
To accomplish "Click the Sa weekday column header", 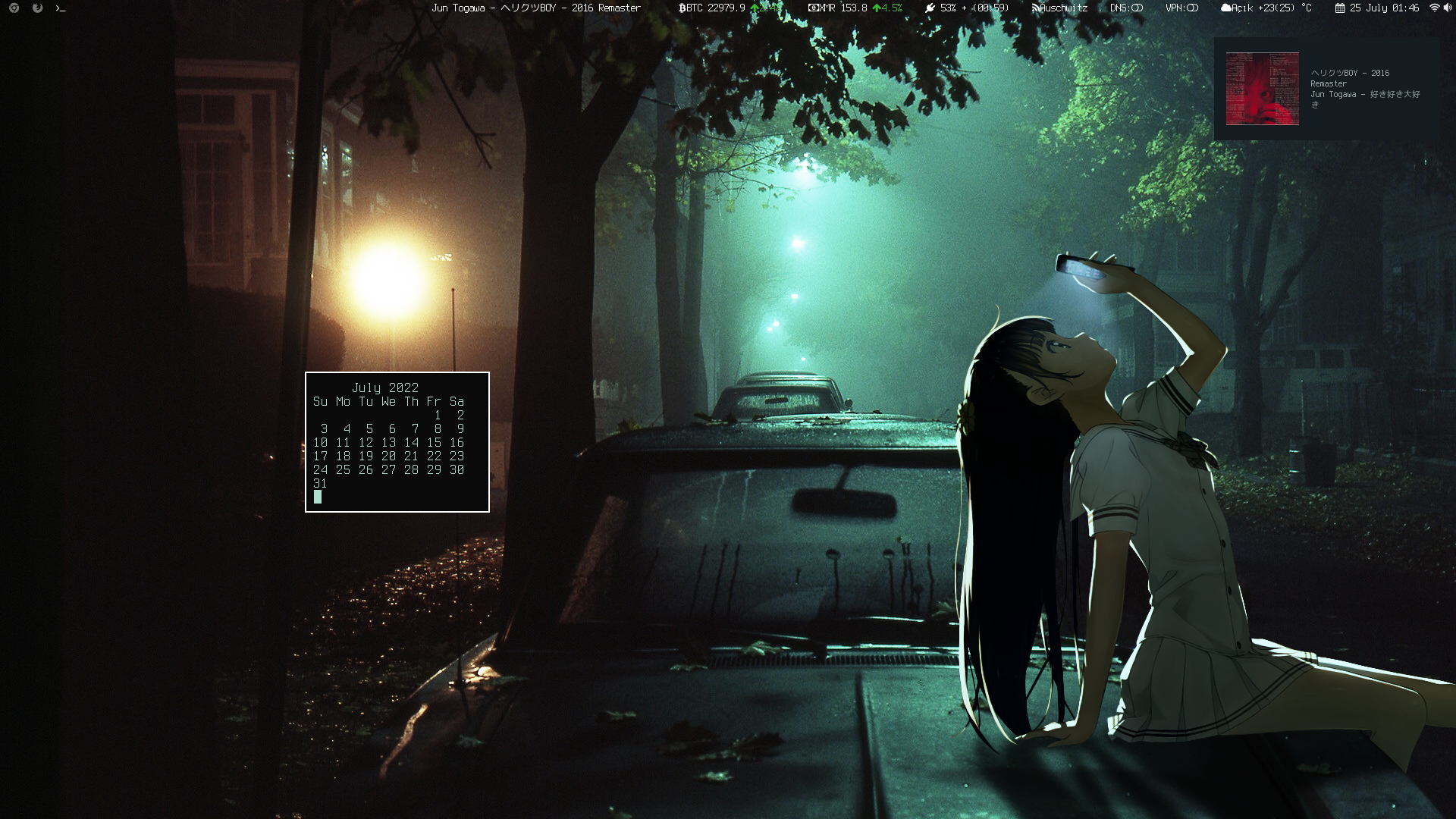I will [457, 401].
